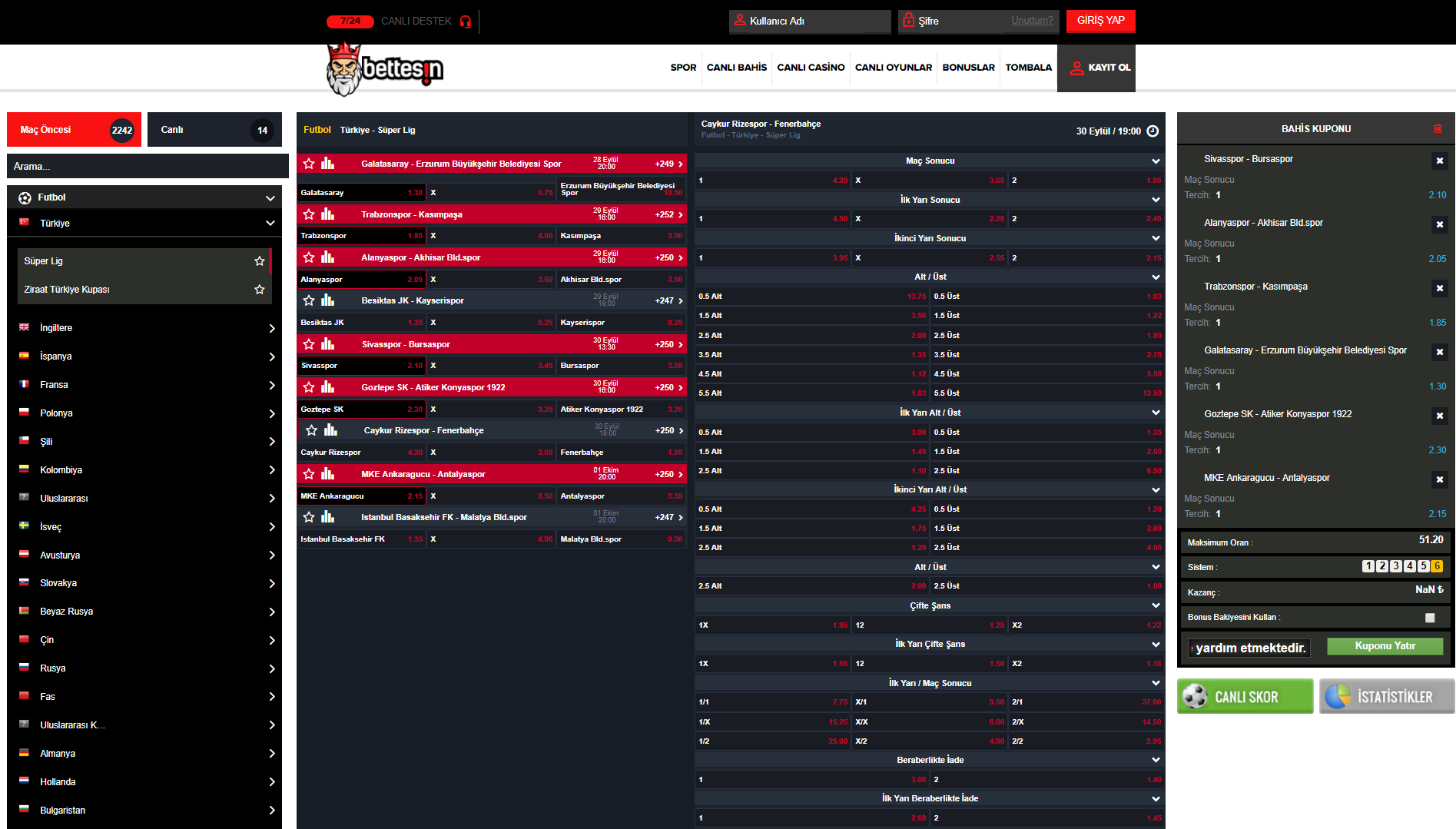This screenshot has width=1456, height=829.
Task: Click the live support headset icon
Action: [465, 22]
